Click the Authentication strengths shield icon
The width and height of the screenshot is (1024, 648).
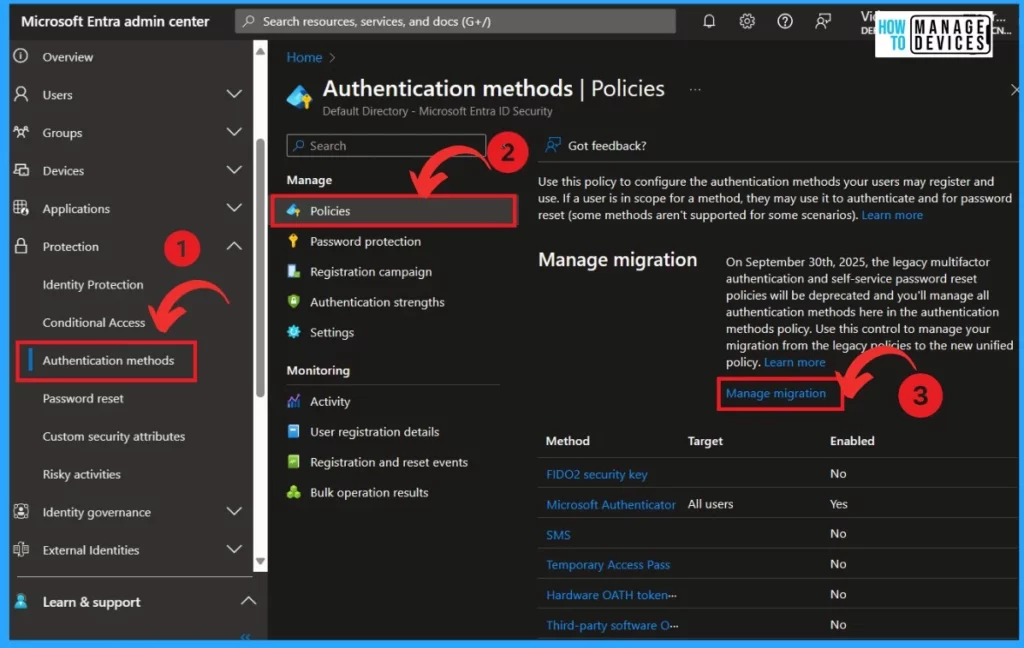(294, 301)
